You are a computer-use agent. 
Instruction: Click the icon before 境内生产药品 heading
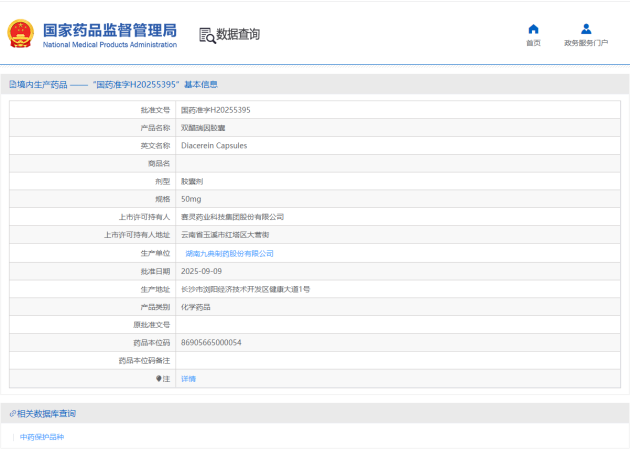coord(12,85)
